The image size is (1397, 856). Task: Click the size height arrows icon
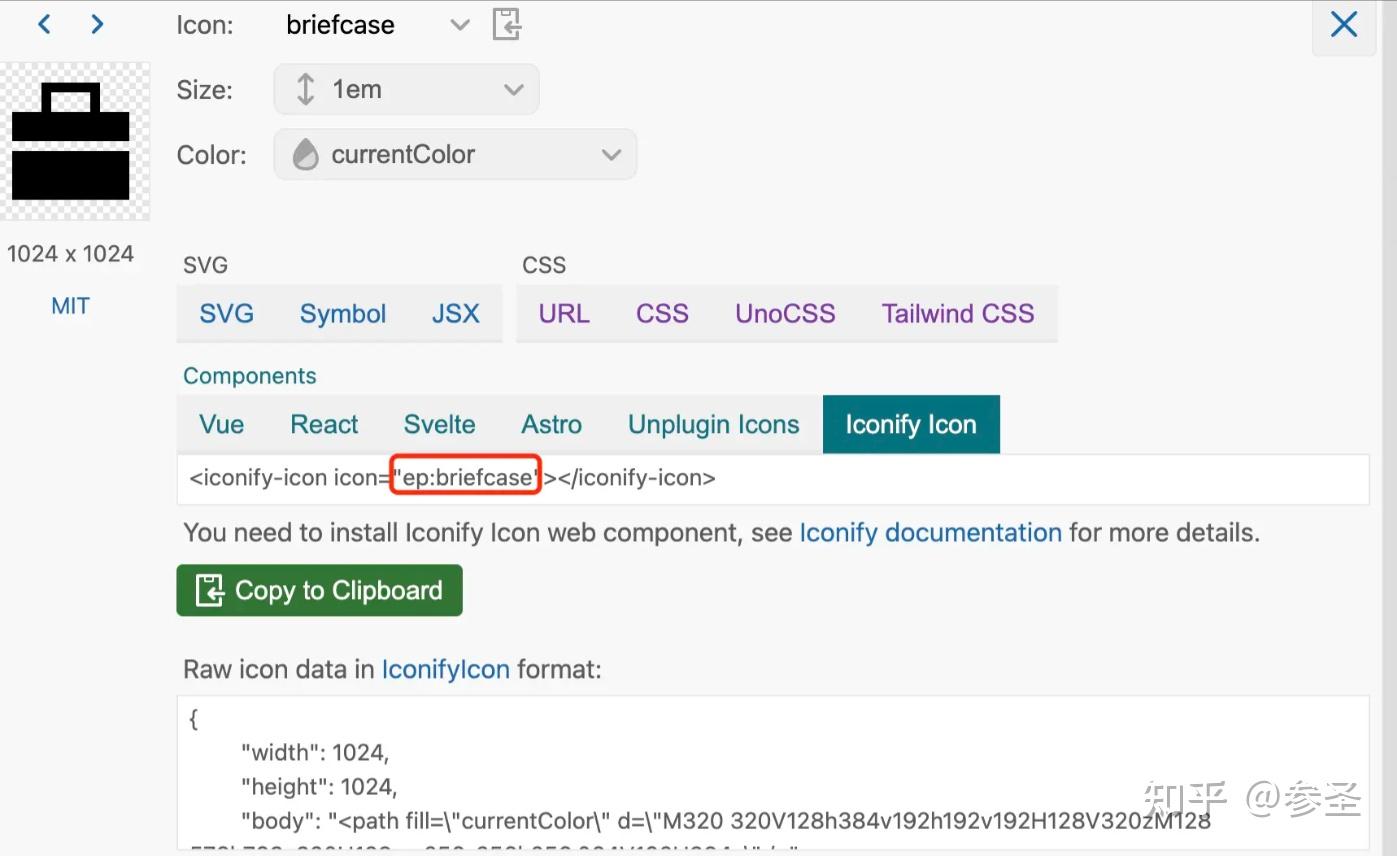(306, 90)
